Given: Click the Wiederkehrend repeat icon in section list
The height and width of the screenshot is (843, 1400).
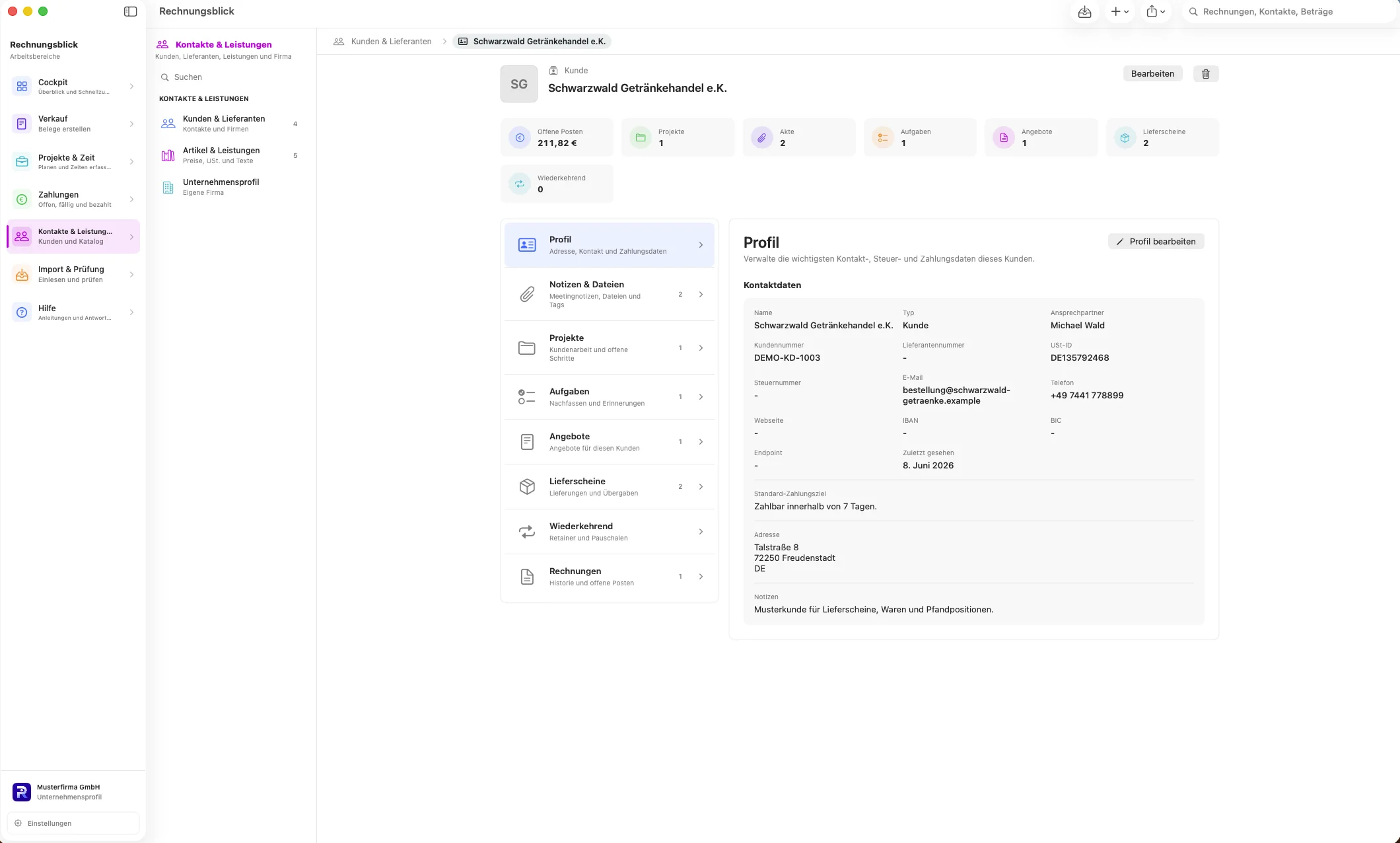Looking at the screenshot, I should pyautogui.click(x=527, y=532).
